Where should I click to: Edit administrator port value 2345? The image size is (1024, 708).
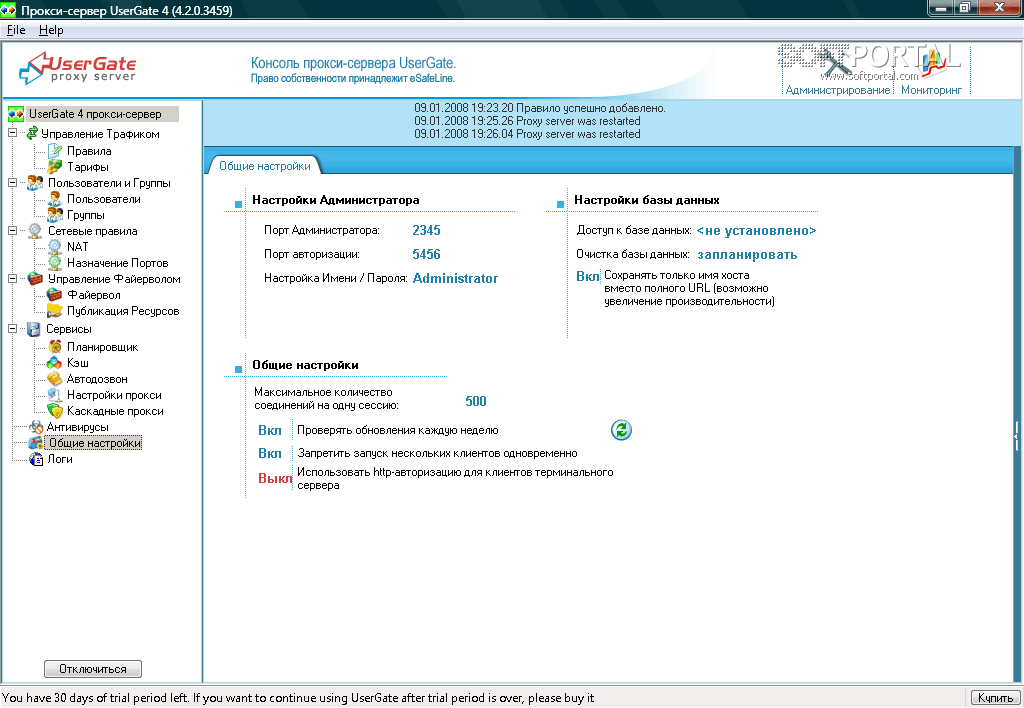(426, 230)
